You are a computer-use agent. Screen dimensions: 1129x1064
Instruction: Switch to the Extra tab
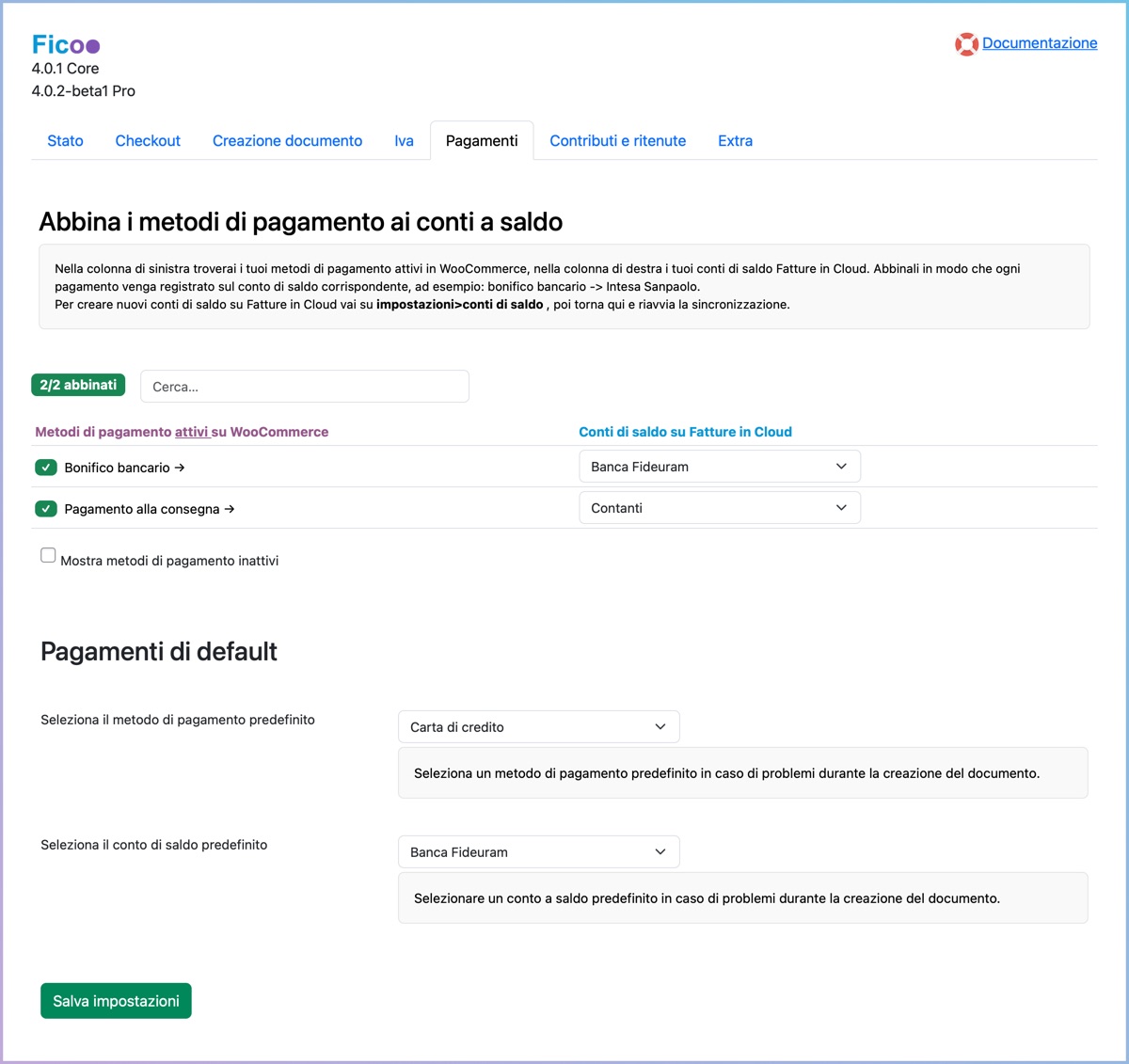click(735, 141)
